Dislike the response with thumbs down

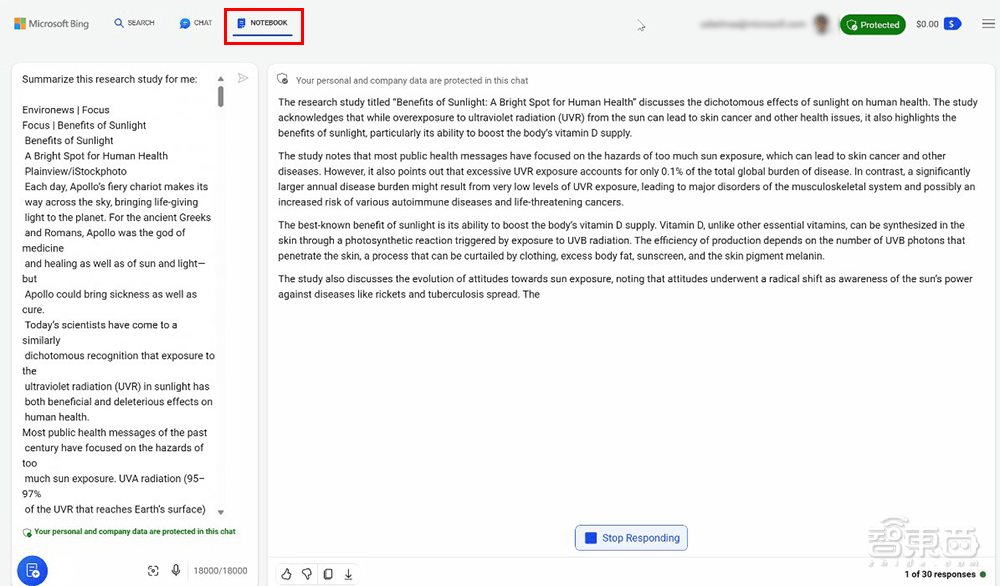point(307,574)
